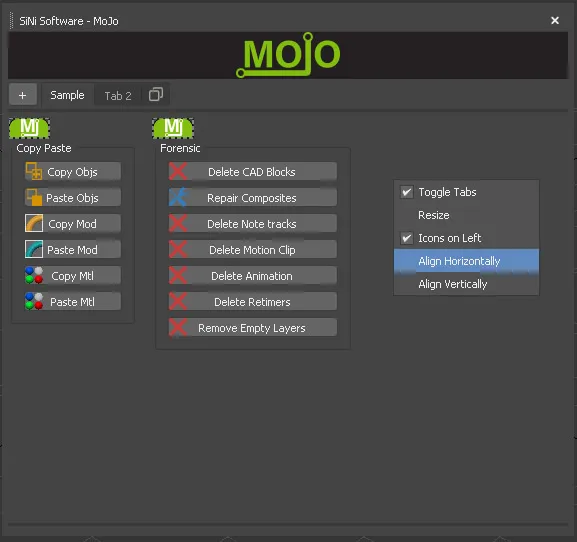Screen dimensions: 577x542
Task: Click the MoJo handle icon above Copy Paste
Action: click(x=29, y=128)
